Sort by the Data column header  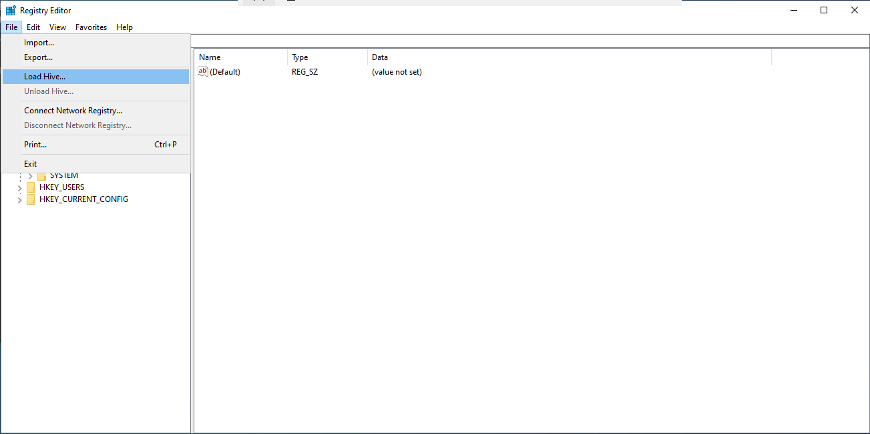(569, 57)
